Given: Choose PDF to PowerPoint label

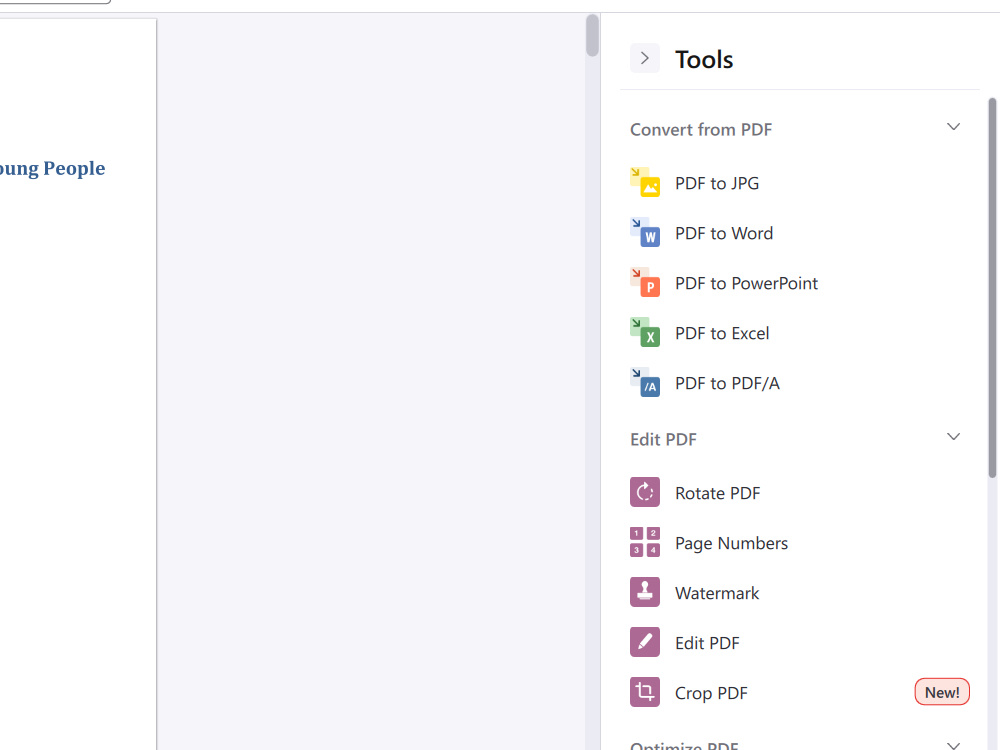Looking at the screenshot, I should [x=746, y=283].
